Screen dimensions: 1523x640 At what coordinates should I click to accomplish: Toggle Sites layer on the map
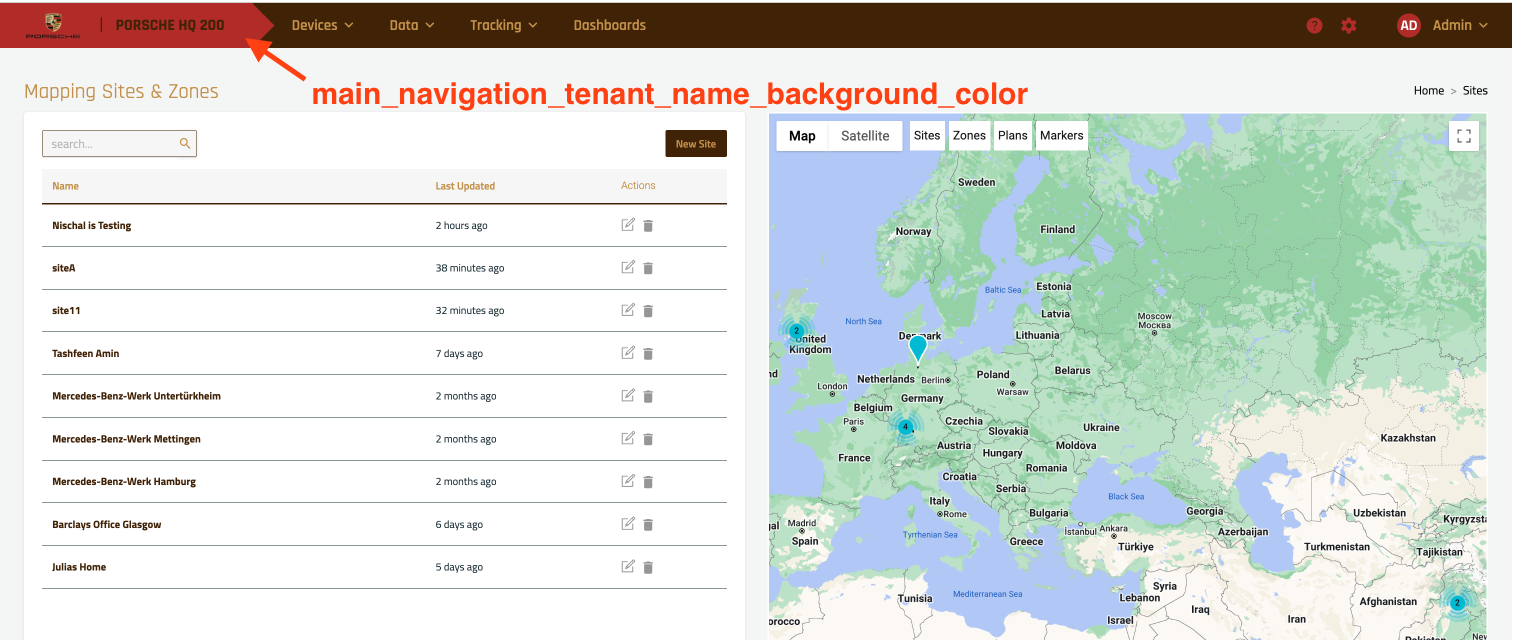pyautogui.click(x=927, y=136)
